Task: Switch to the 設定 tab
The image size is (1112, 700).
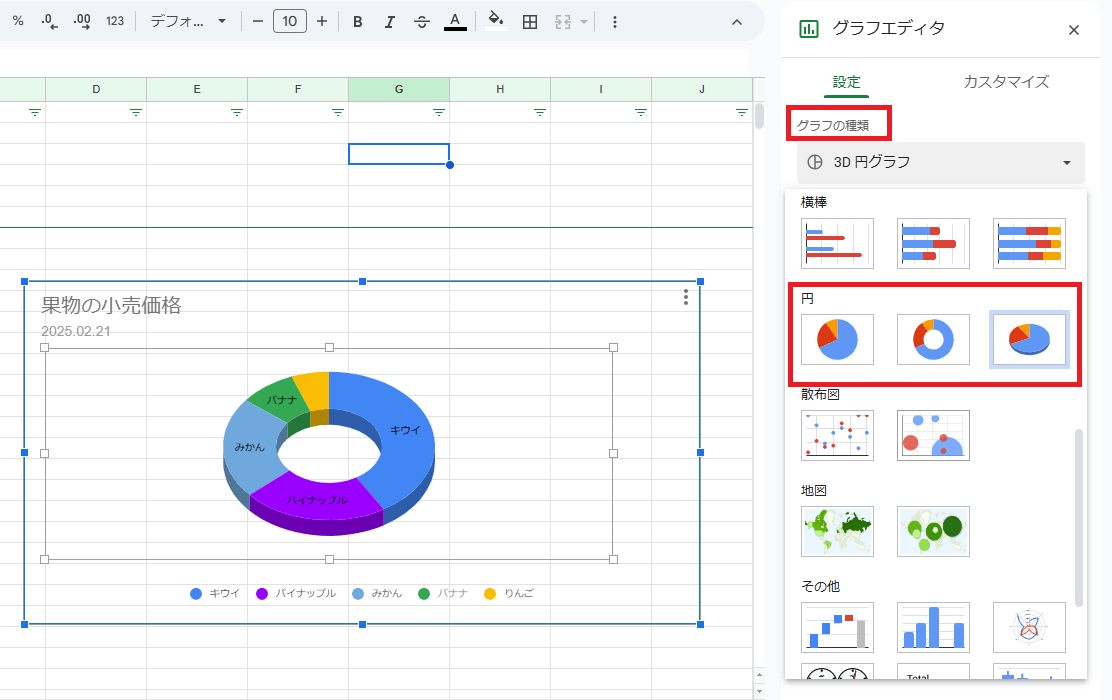Action: 846,82
